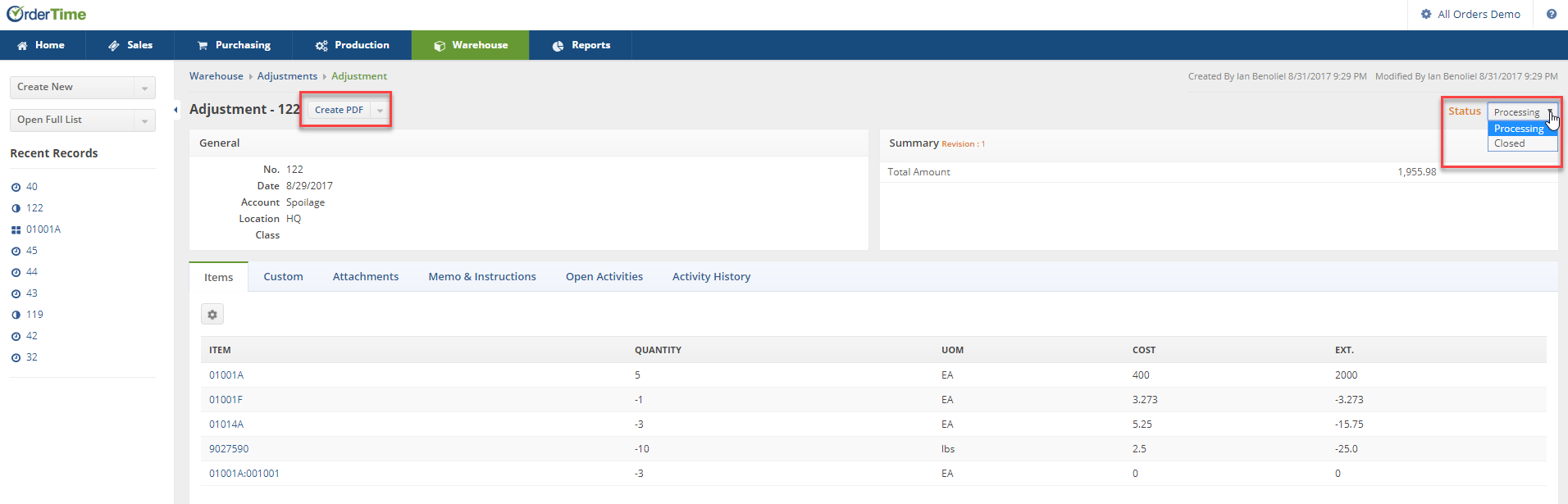Screen dimensions: 1568x504
Task: Open item 01001A:001001 link
Action: [244, 474]
